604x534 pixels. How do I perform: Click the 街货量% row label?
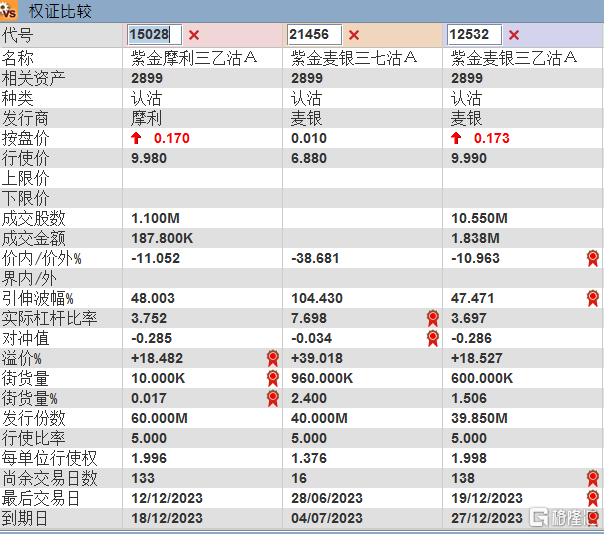pos(30,399)
